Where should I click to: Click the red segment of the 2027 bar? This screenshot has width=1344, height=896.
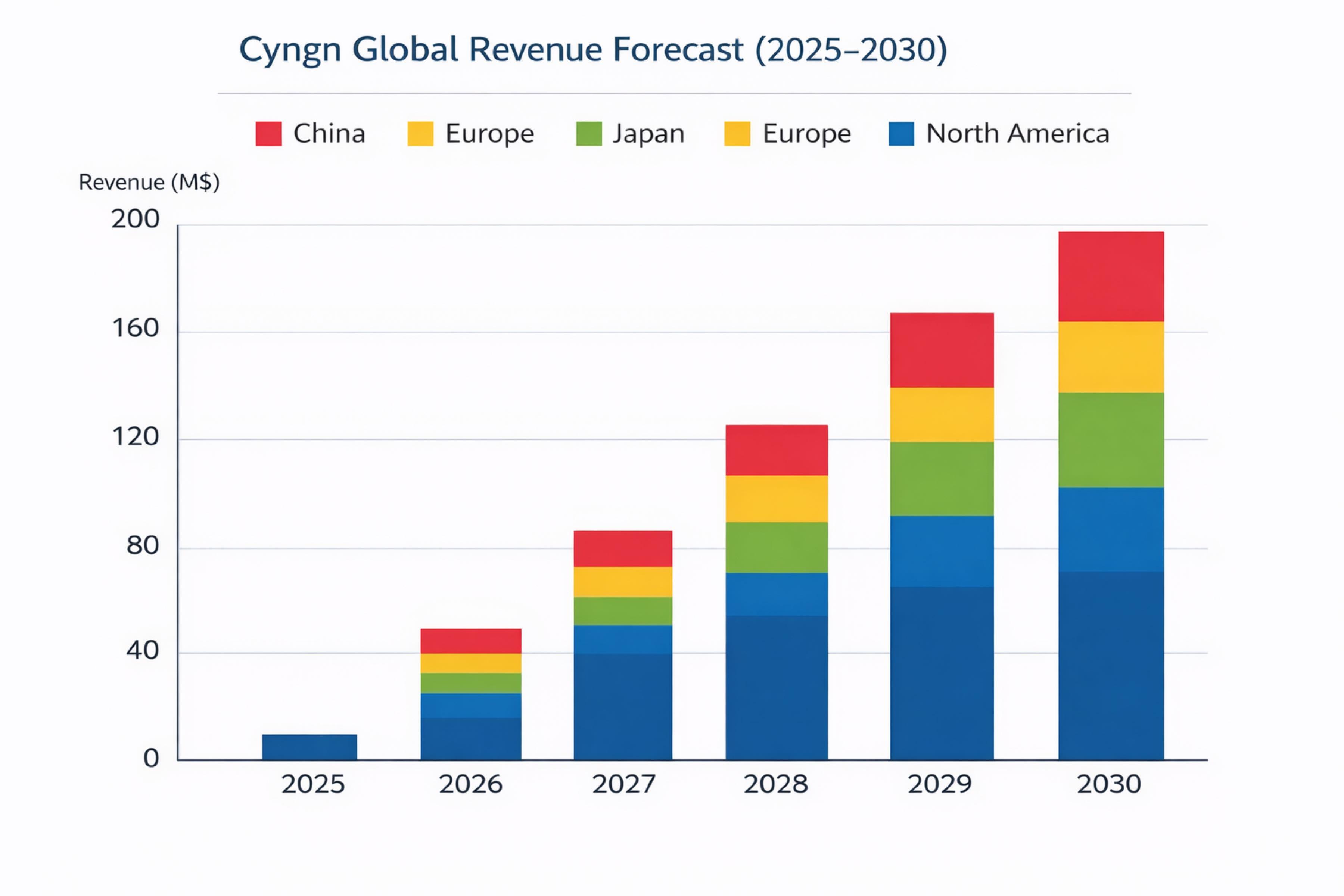point(623,548)
